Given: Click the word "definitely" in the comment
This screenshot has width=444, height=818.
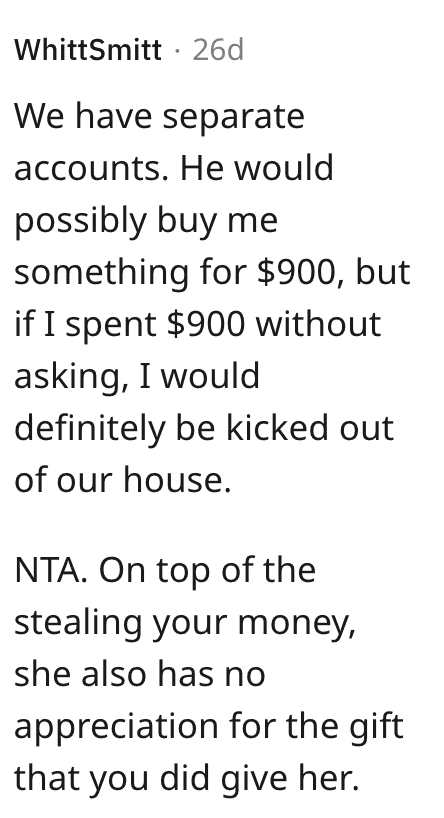Looking at the screenshot, I should [89, 428].
